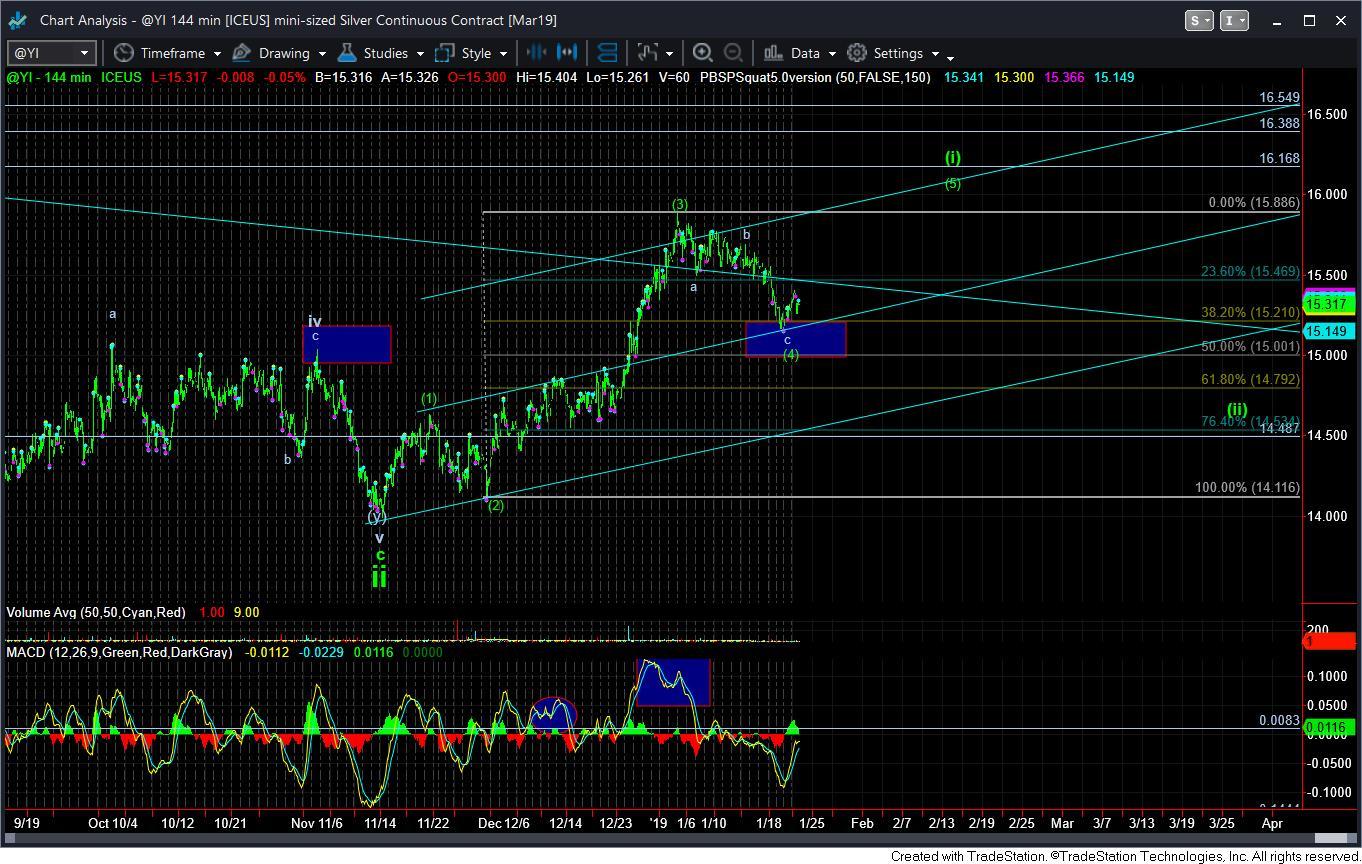Click the expand bar spacing icon

point(568,53)
